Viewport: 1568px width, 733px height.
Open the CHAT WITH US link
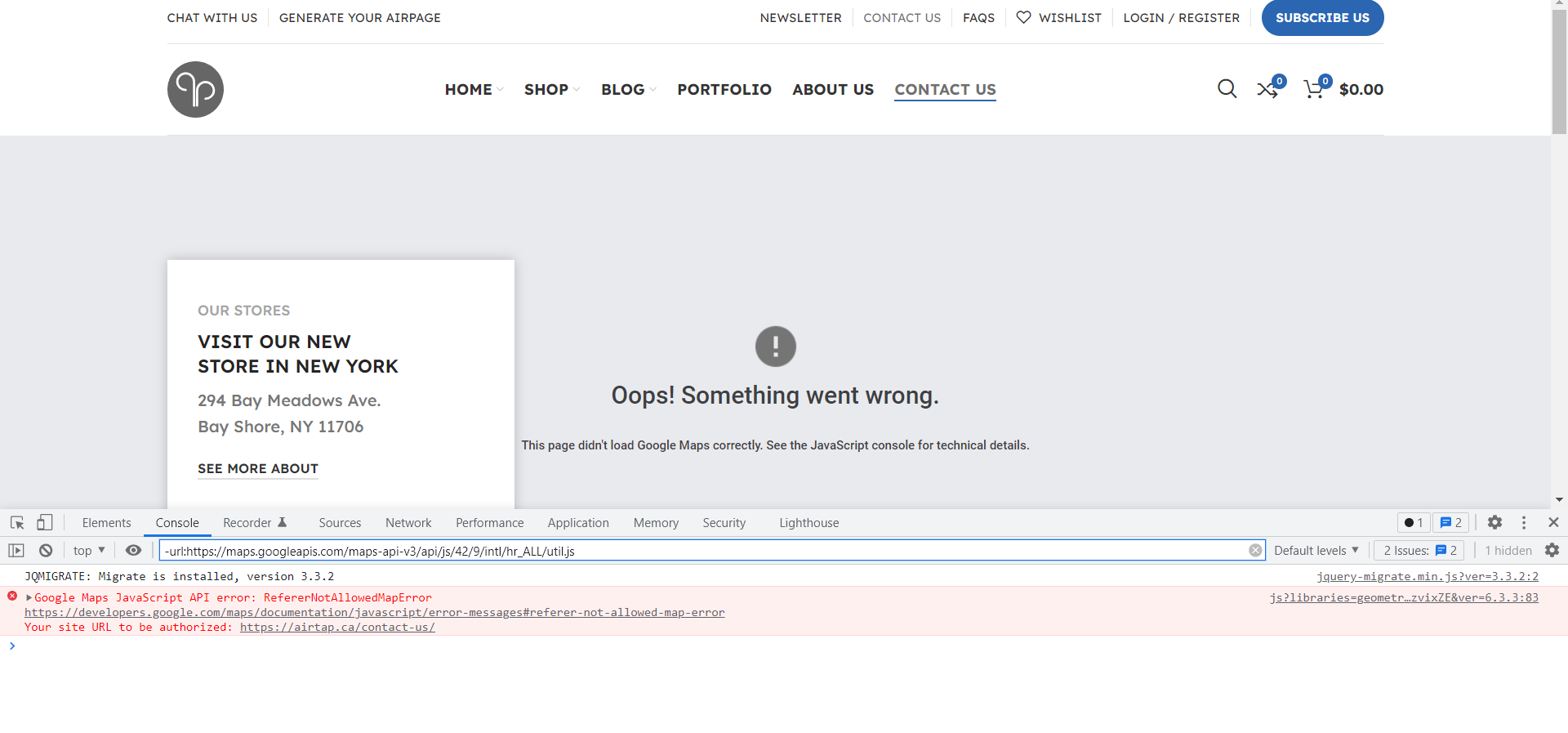pyautogui.click(x=212, y=17)
